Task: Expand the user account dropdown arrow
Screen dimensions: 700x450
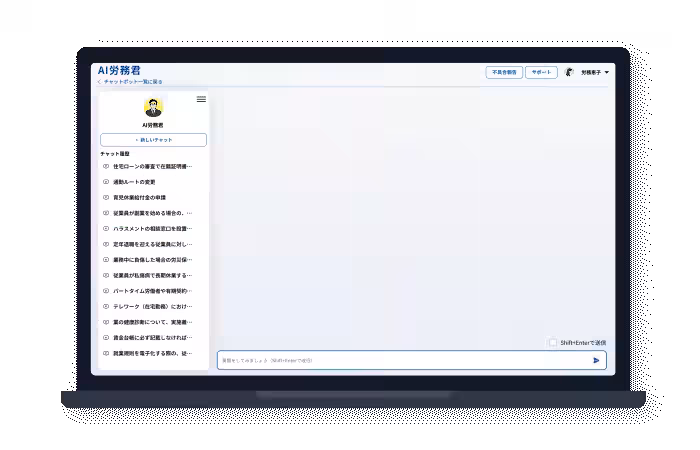Action: point(607,73)
